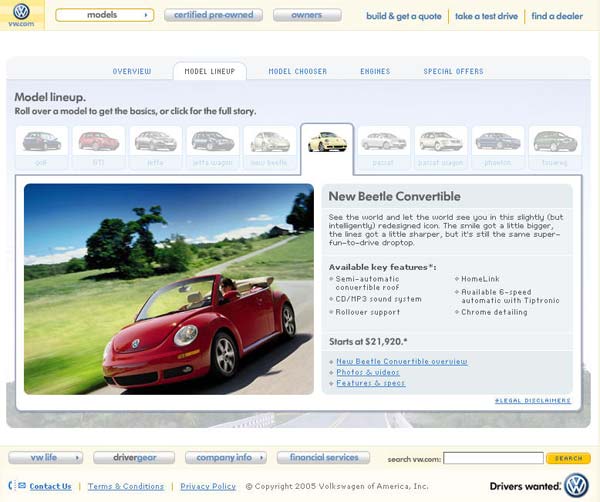Open Photos & videos link

tap(368, 372)
